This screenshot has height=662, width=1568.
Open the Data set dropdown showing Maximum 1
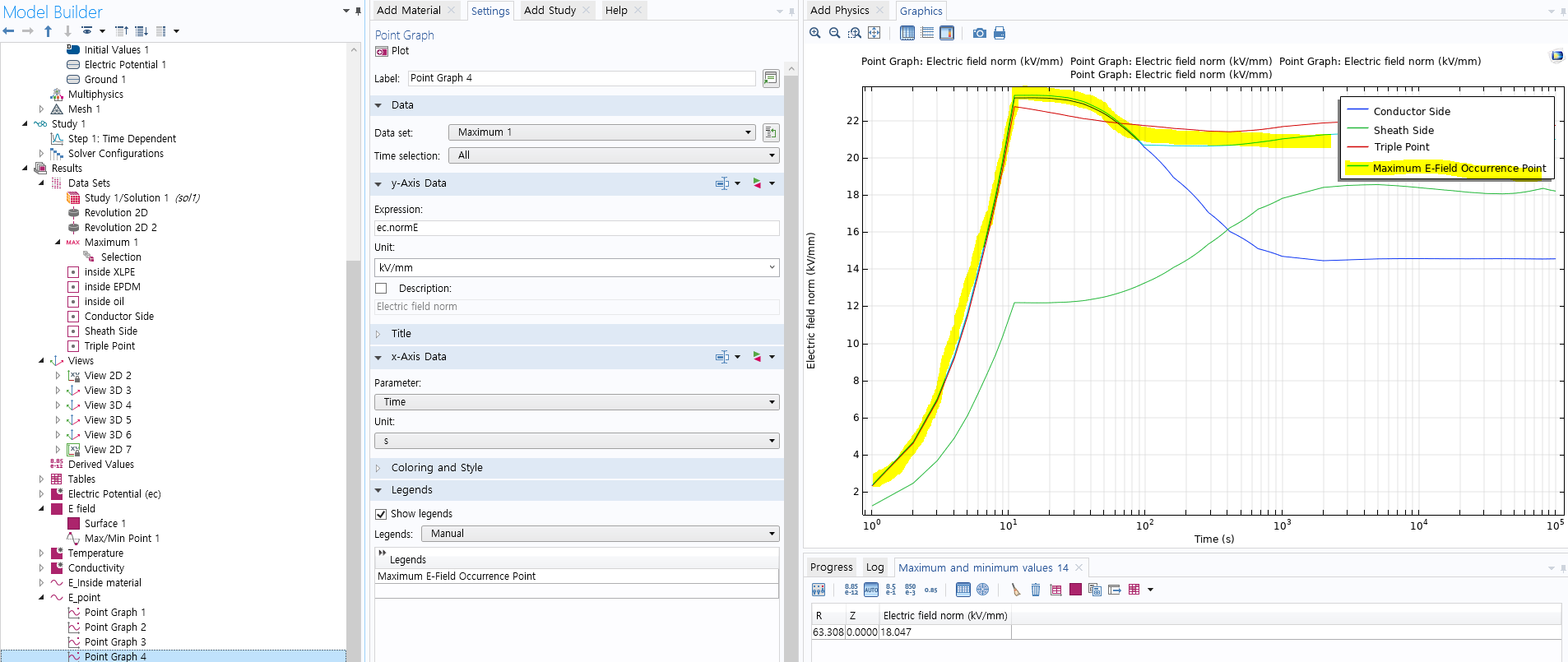[x=601, y=132]
